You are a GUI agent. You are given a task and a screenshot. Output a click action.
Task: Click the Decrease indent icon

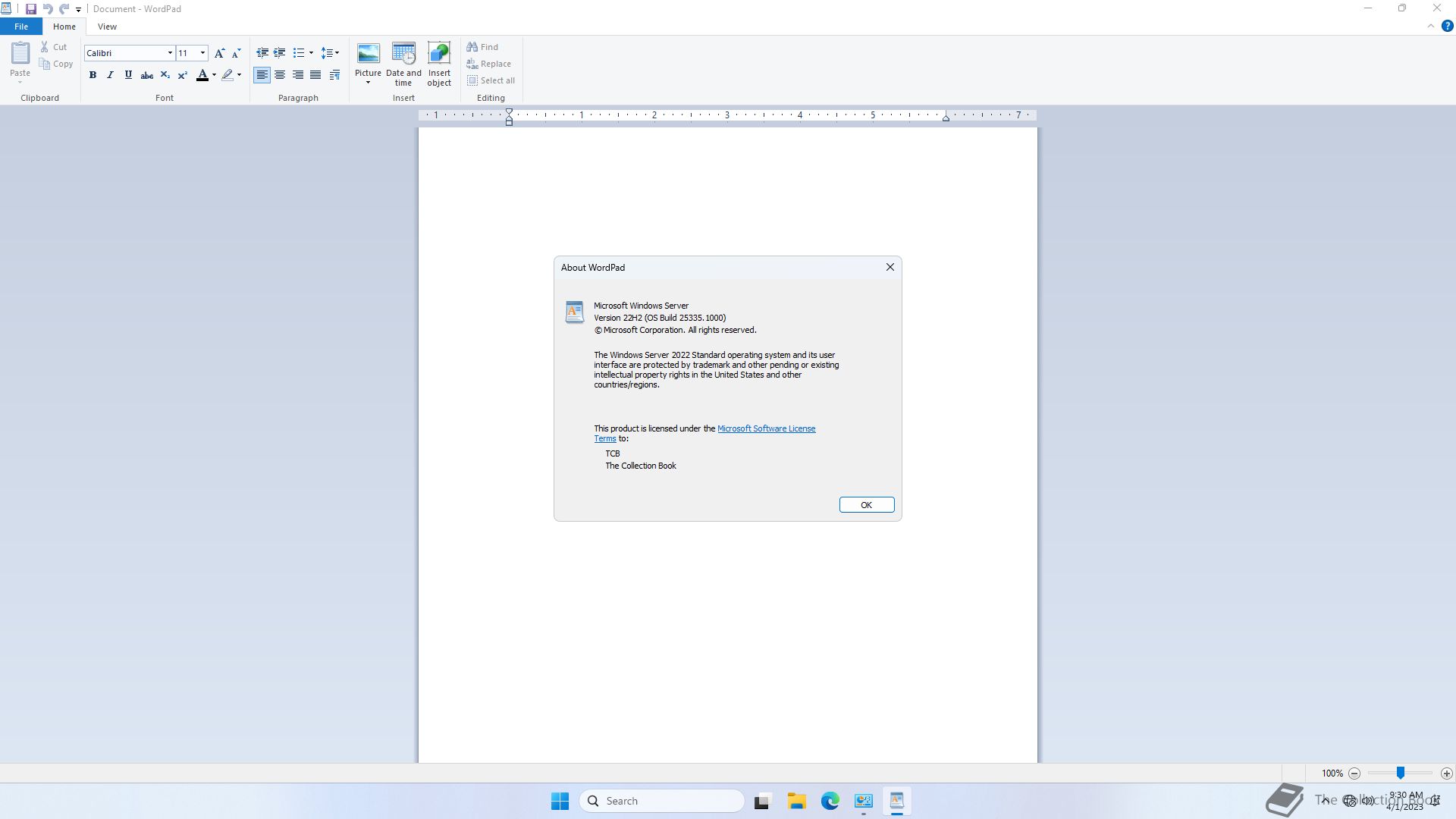pos(262,53)
